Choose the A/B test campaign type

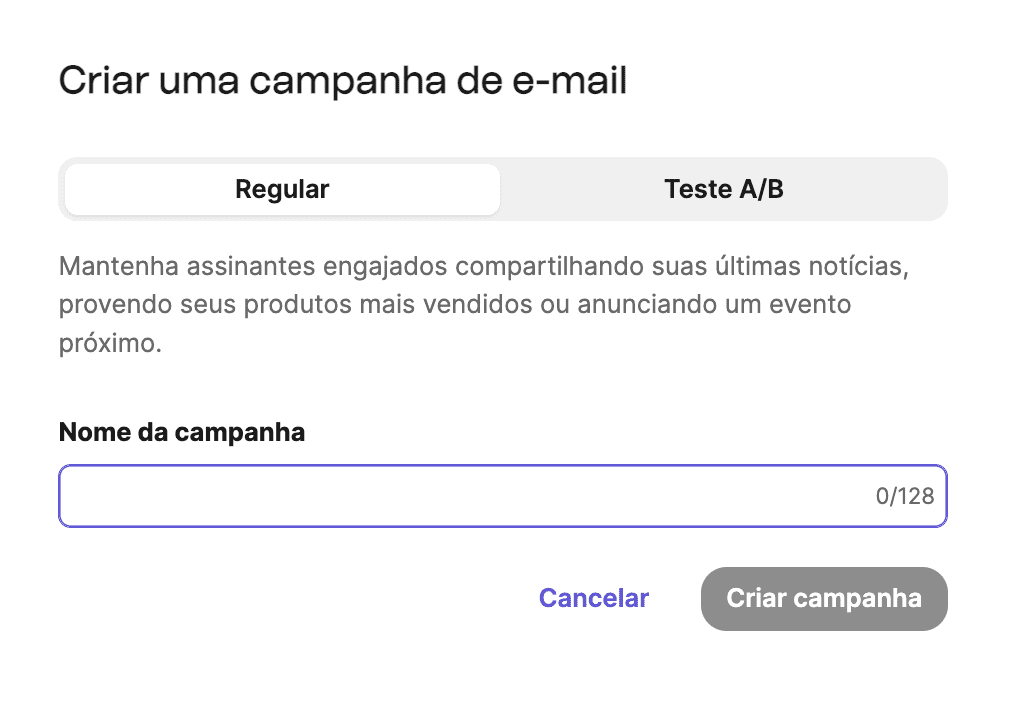723,189
